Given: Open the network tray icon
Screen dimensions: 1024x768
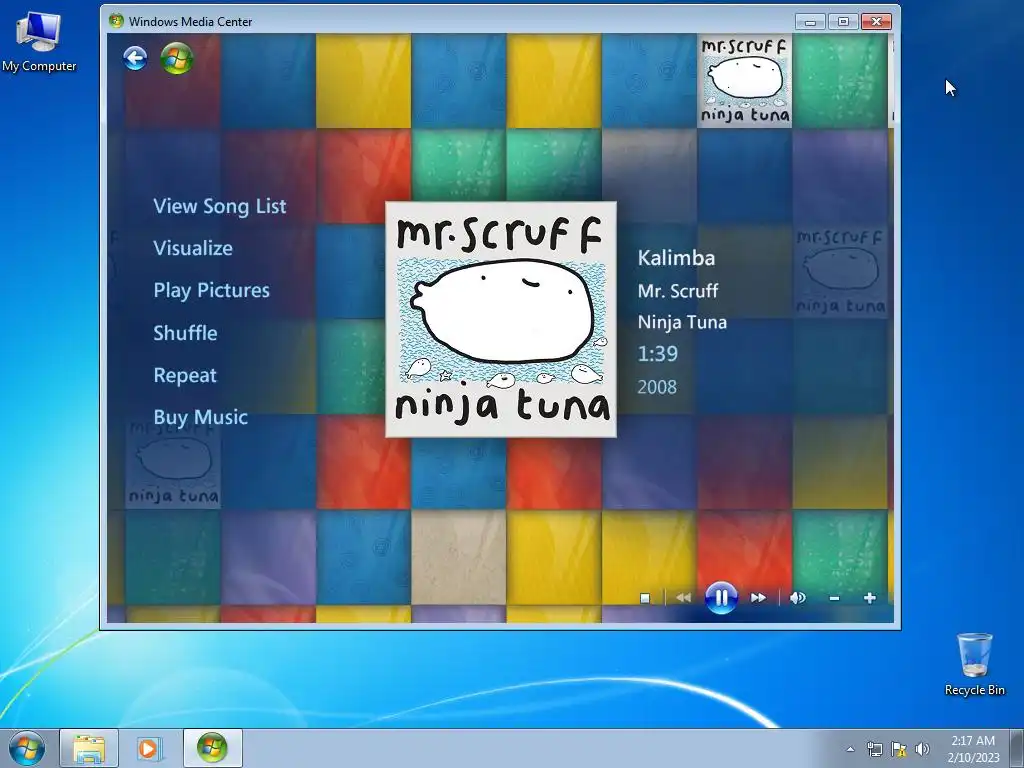Looking at the screenshot, I should point(874,749).
